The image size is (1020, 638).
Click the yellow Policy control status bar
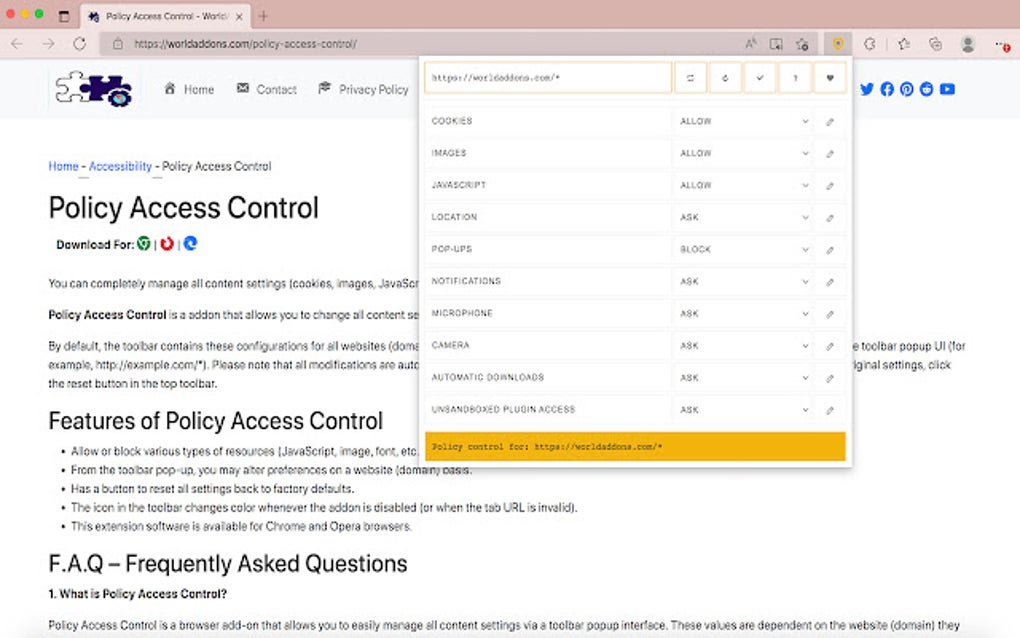pyautogui.click(x=635, y=447)
